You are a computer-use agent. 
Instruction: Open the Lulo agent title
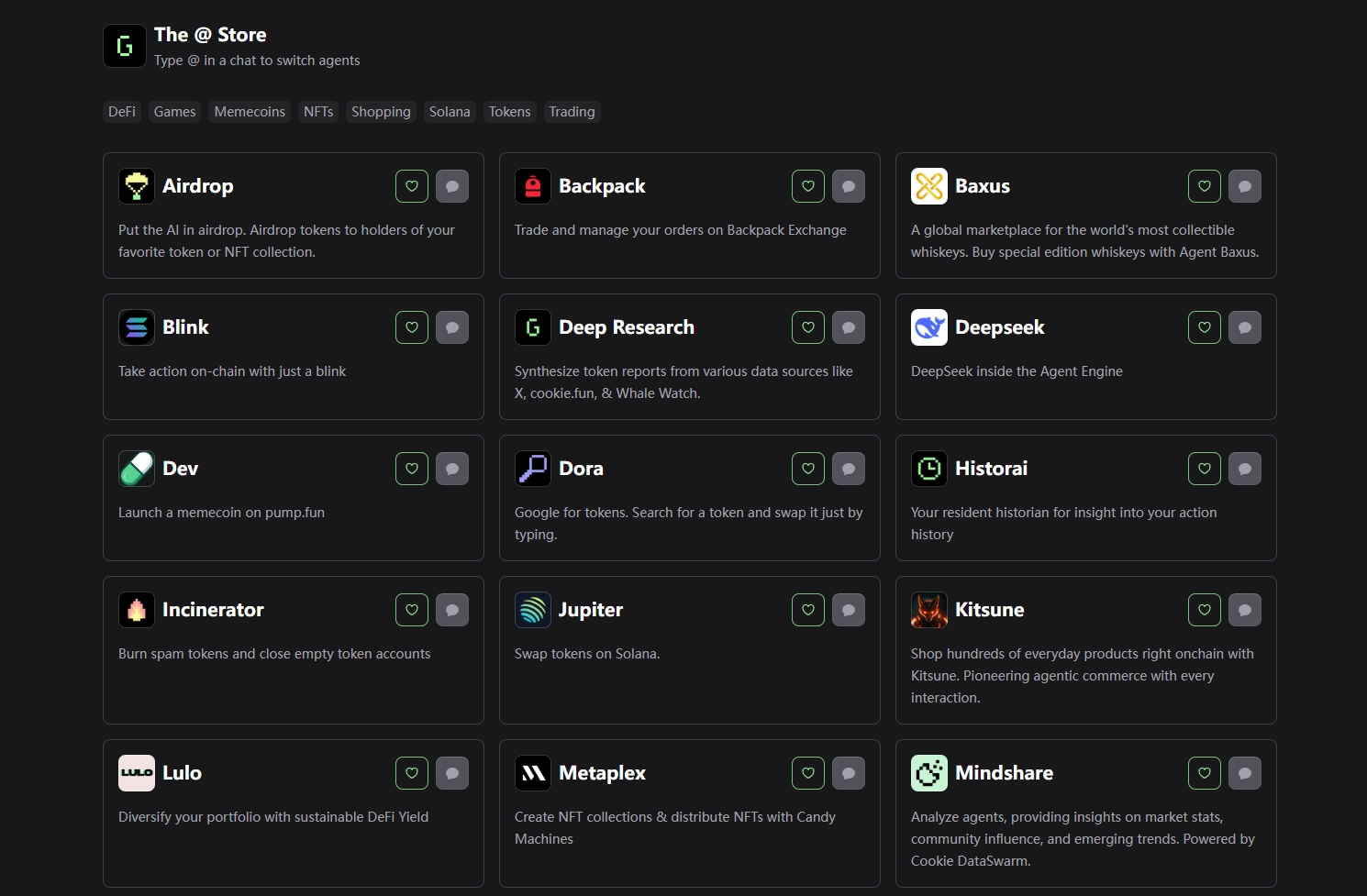coord(182,773)
